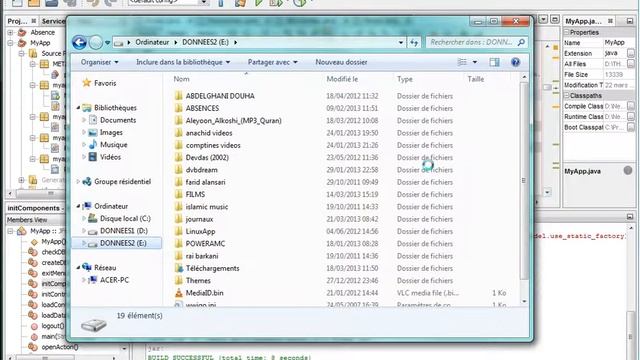
Task: Open the Organiser menu
Action: pyautogui.click(x=100, y=62)
